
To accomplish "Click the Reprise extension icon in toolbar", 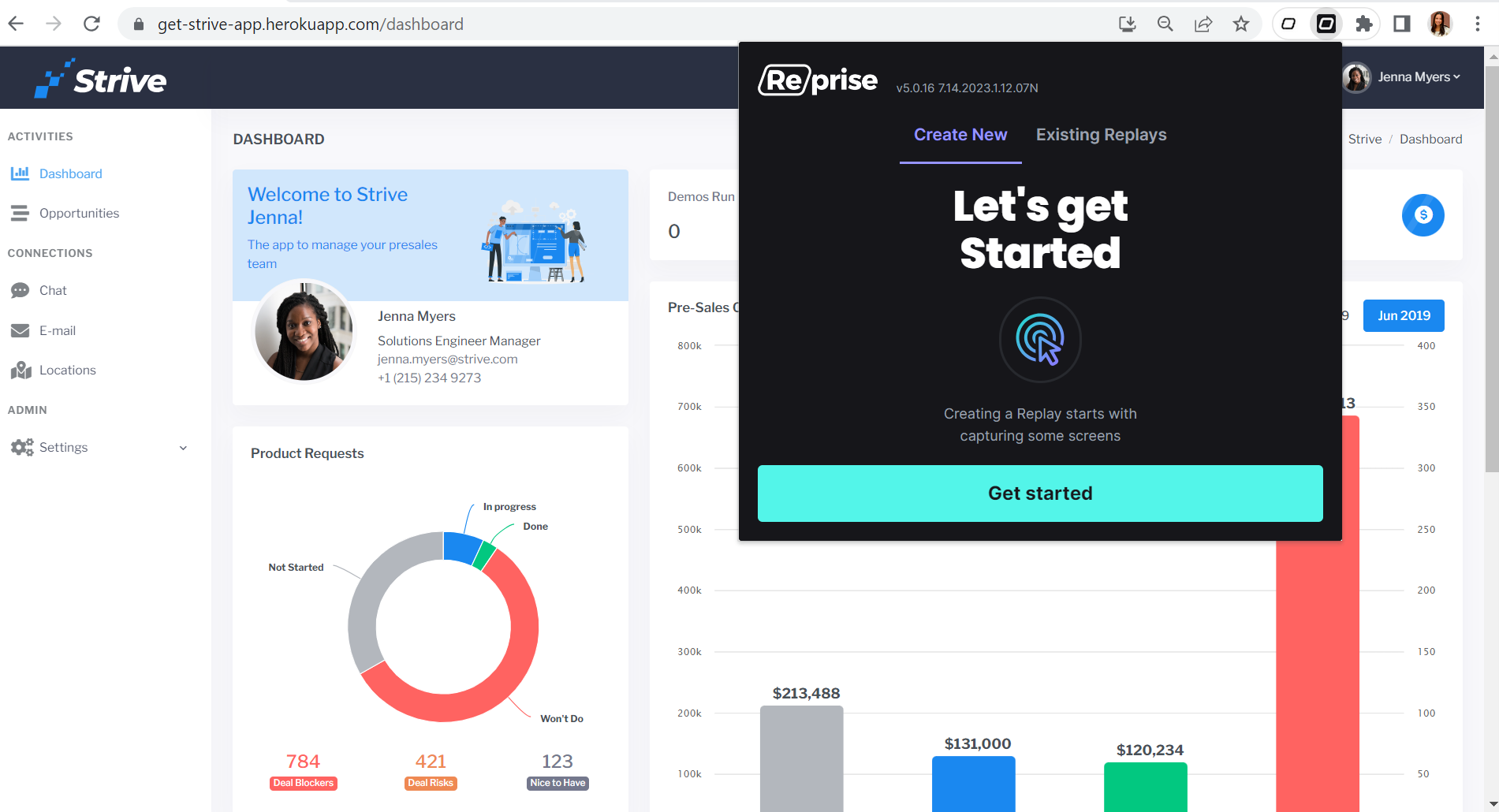I will [x=1326, y=24].
